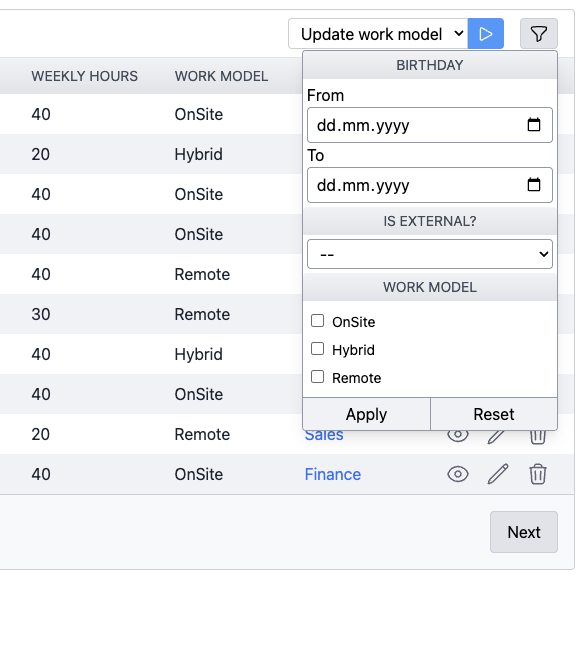Click the Apply filter button
This screenshot has width=586, height=669.
(366, 414)
